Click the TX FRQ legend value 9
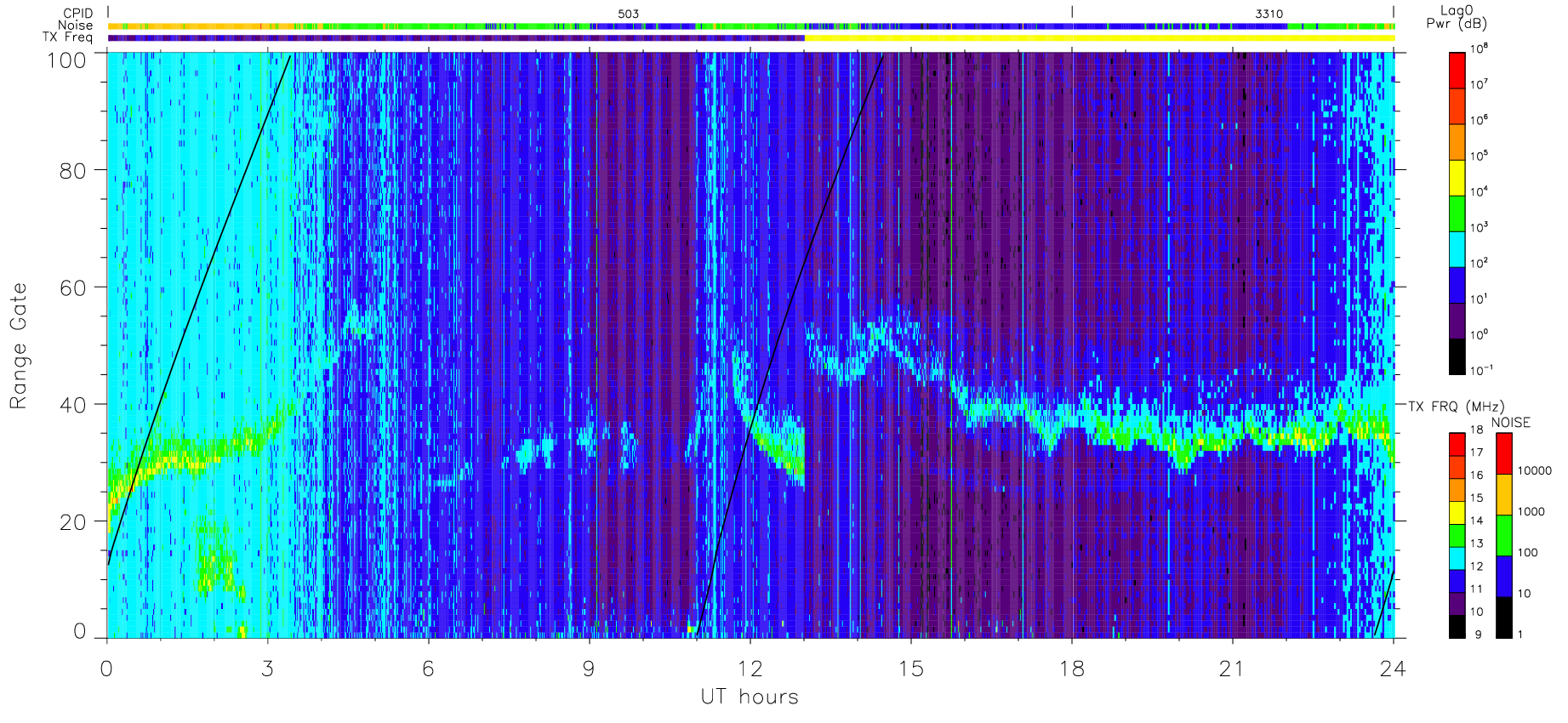 point(1478,635)
